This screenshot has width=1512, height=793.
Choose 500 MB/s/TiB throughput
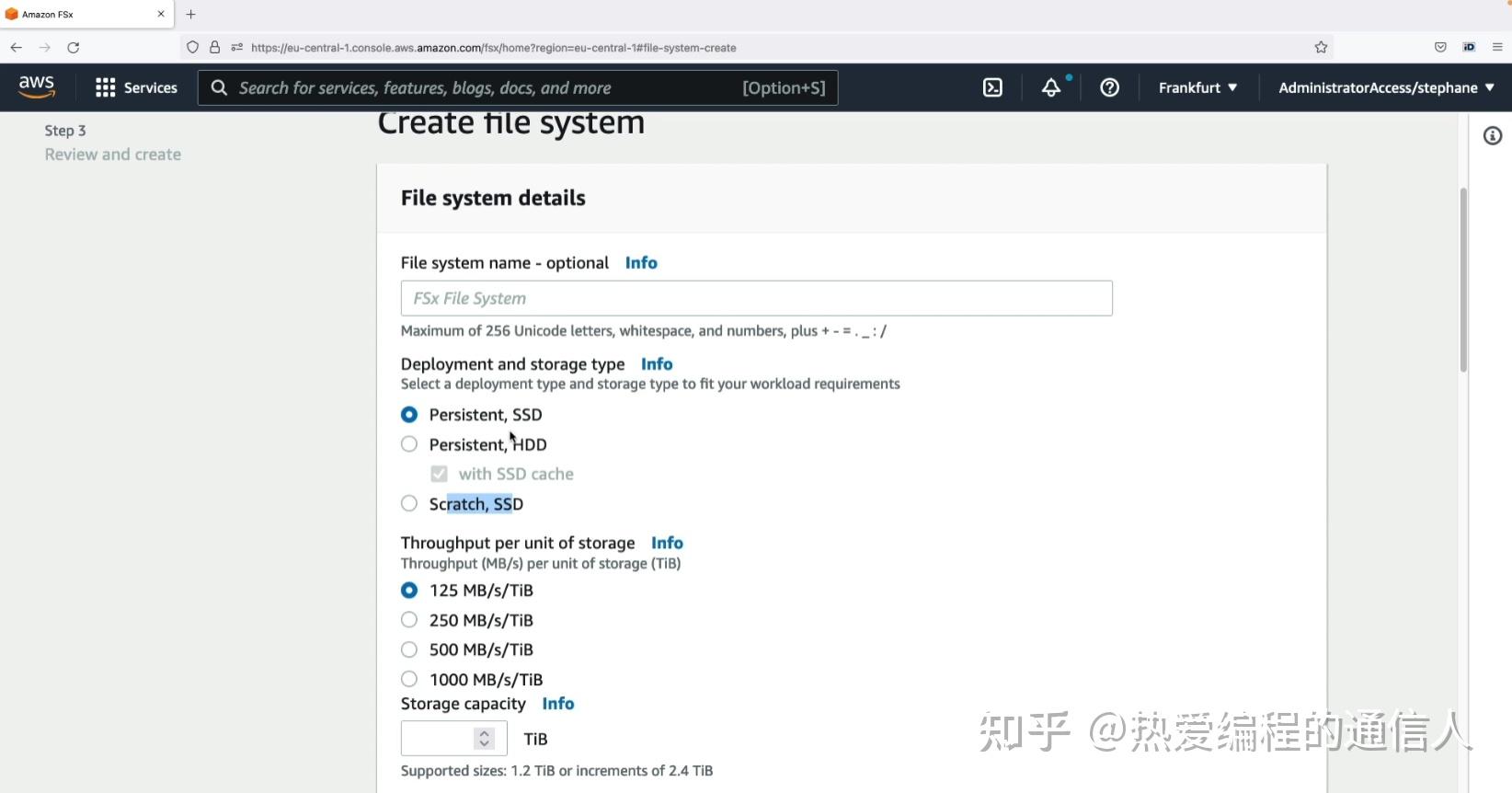point(409,649)
